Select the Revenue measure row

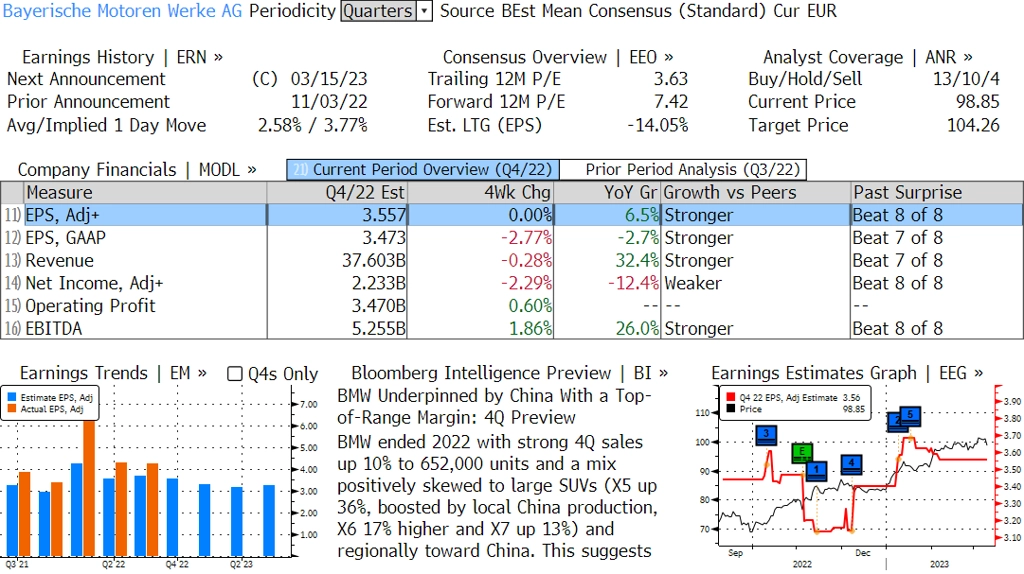click(x=512, y=261)
